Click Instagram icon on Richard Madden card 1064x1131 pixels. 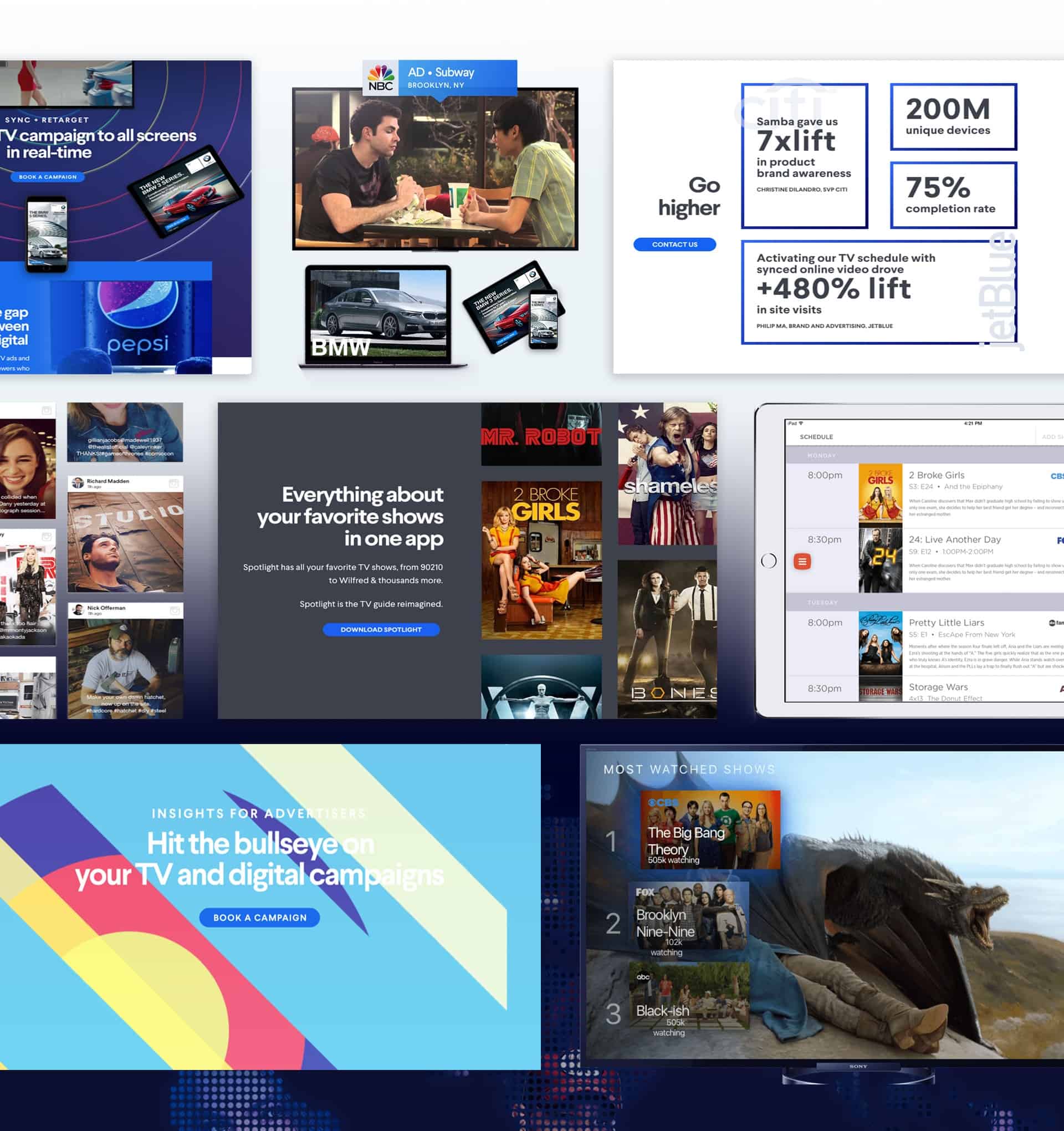[175, 483]
